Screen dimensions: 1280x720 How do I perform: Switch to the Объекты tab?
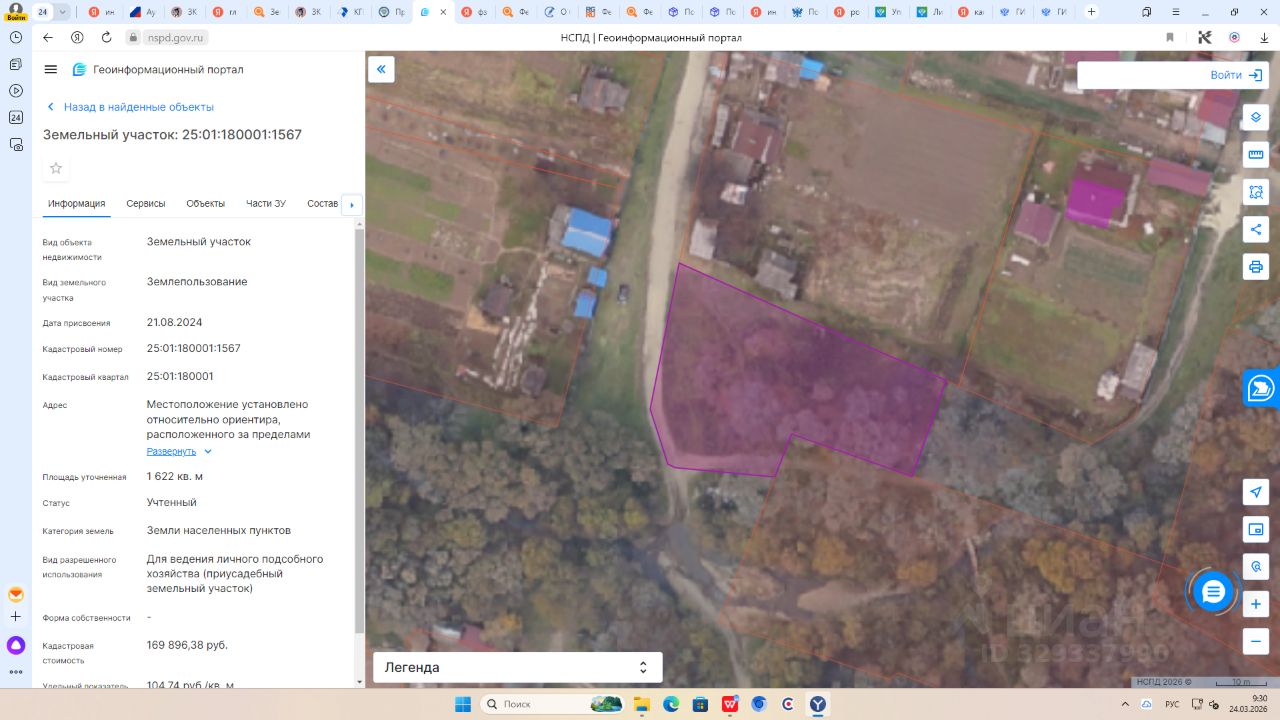coord(205,203)
